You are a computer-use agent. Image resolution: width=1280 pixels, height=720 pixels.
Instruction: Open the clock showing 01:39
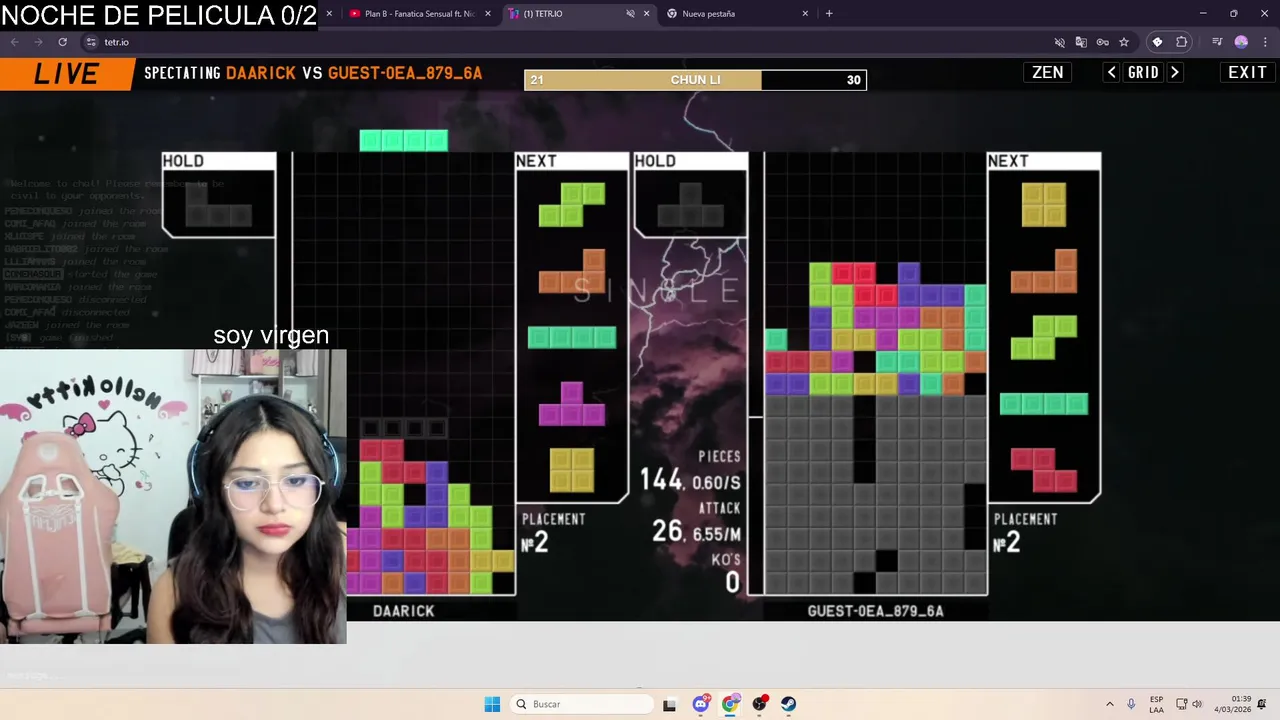click(1232, 704)
